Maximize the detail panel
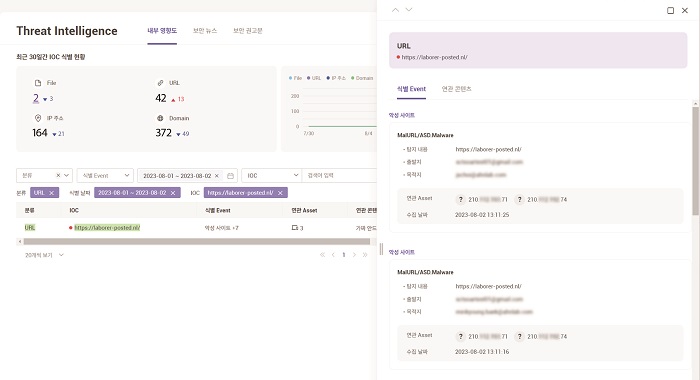 [671, 10]
